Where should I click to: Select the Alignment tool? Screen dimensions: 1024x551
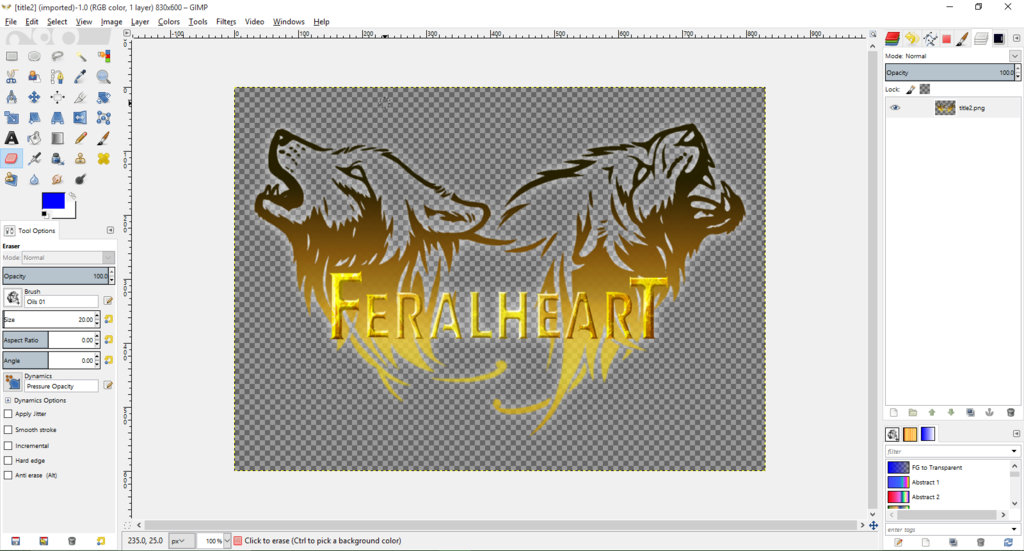57,97
